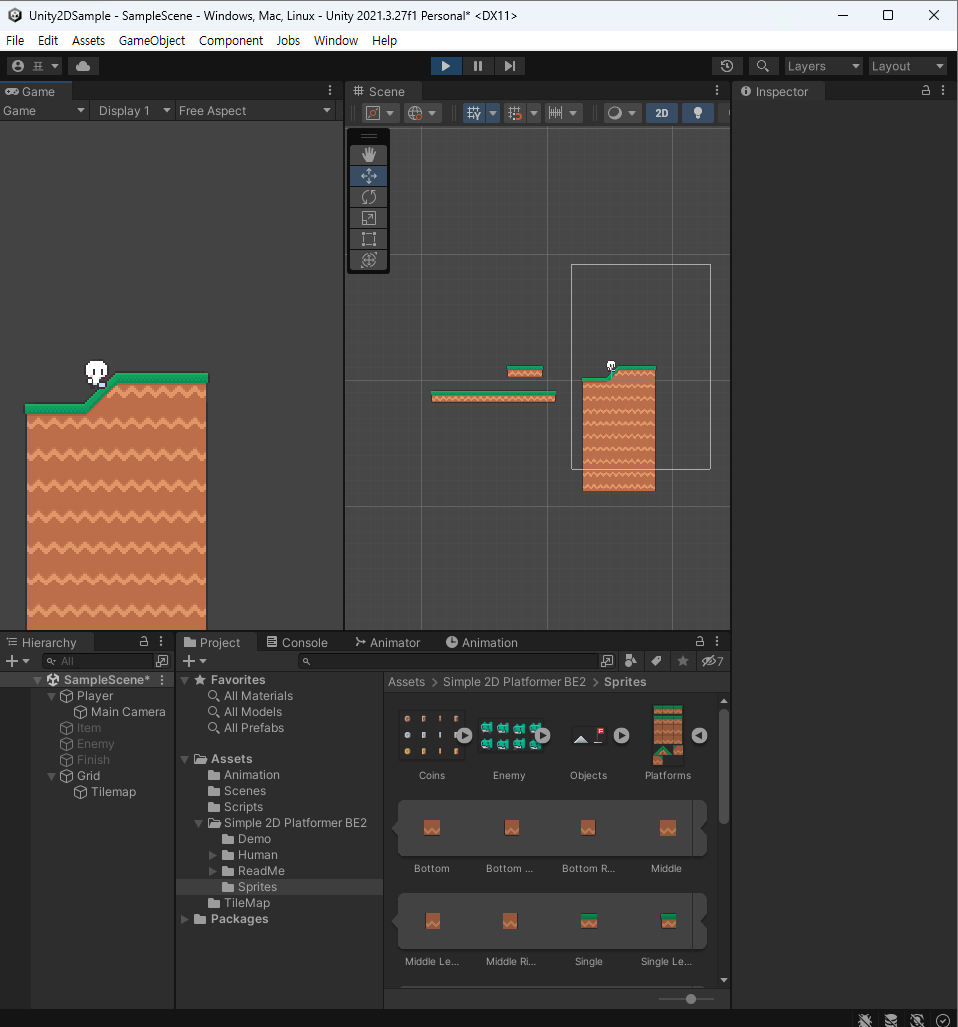Toggle the Inspector lock icon
Screen dimensions: 958x1027
pyautogui.click(x=926, y=90)
